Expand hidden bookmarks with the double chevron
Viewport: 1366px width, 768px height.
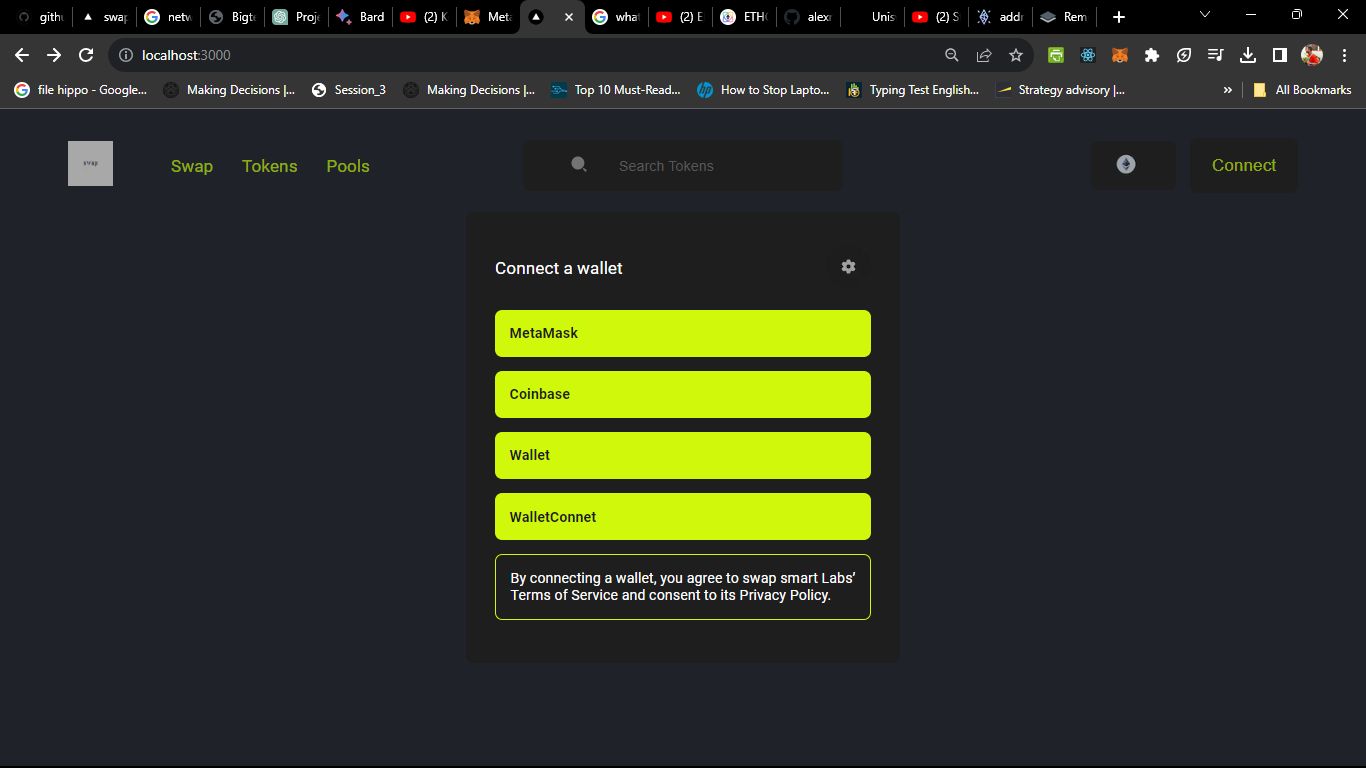(1227, 90)
